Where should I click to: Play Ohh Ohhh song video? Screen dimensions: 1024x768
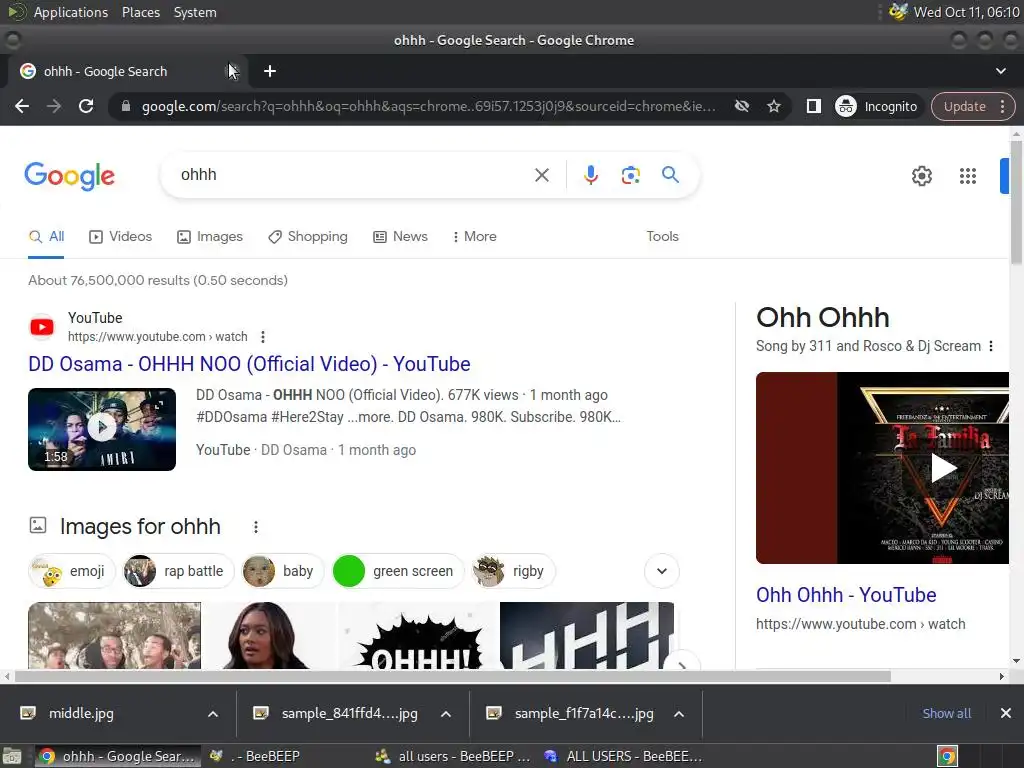[943, 468]
